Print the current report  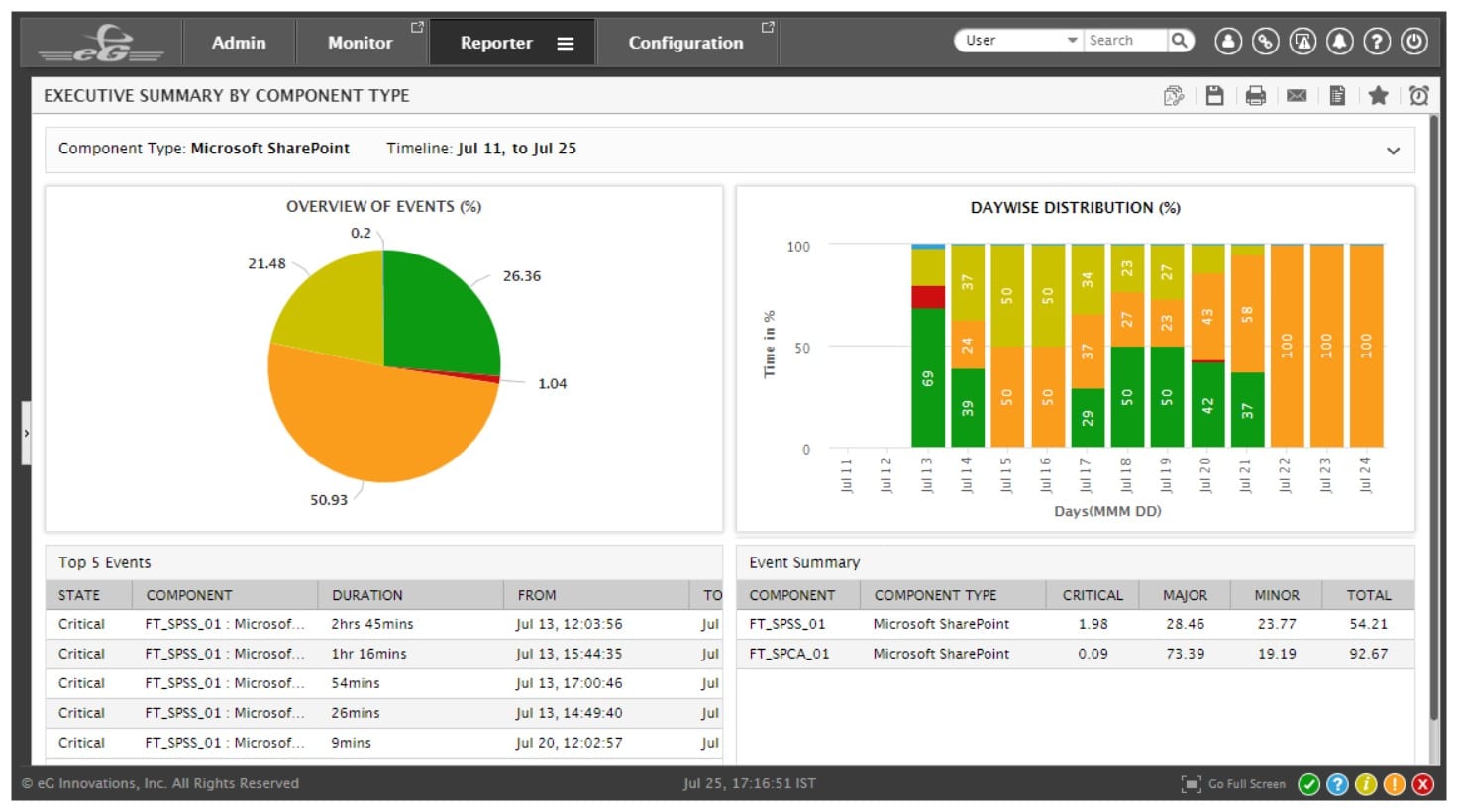pyautogui.click(x=1256, y=95)
